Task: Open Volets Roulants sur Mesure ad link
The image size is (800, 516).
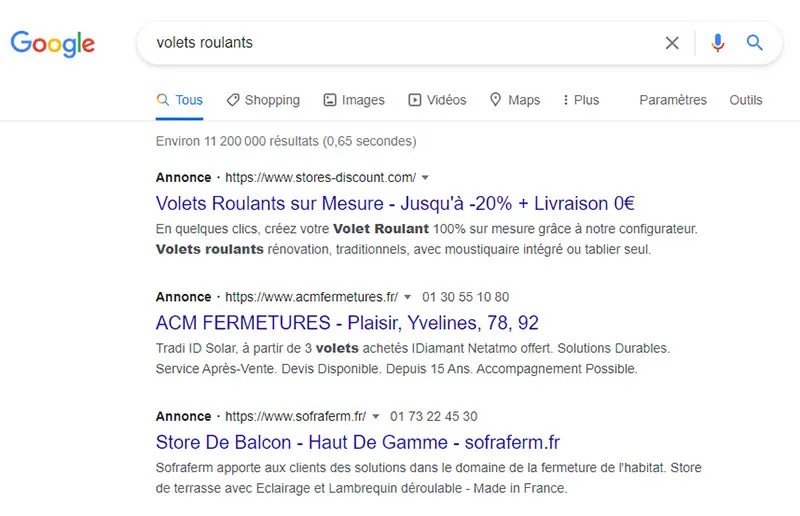Action: coord(395,203)
